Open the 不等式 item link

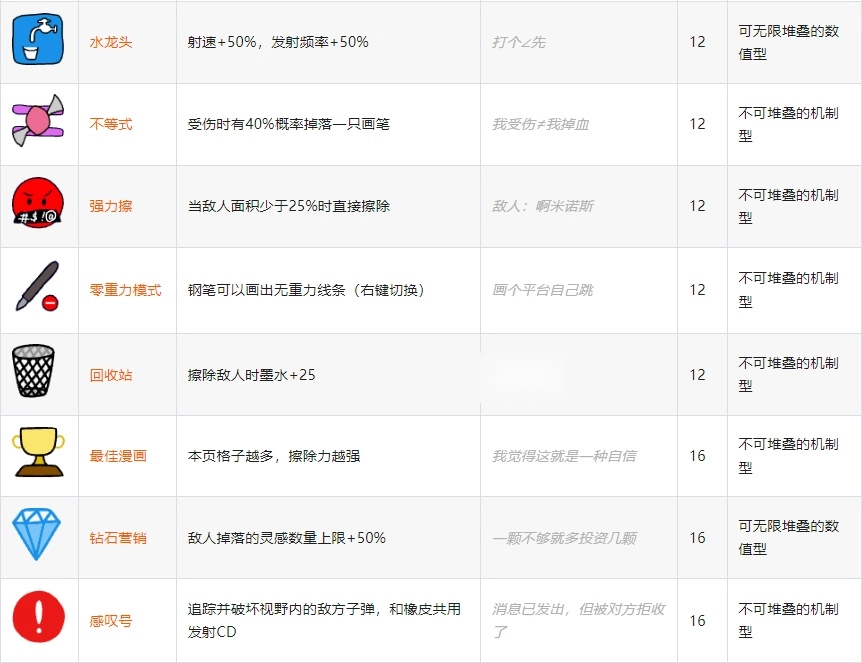111,124
